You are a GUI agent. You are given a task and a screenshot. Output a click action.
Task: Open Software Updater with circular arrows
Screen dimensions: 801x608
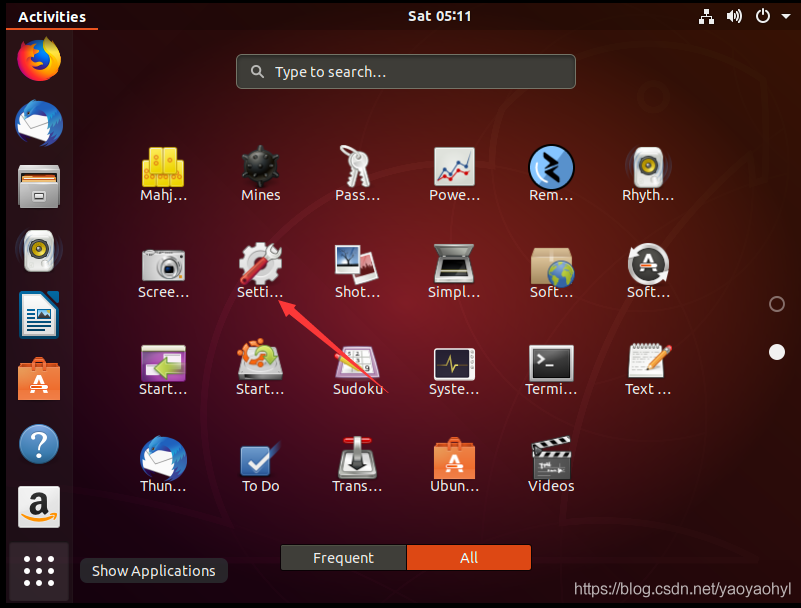point(648,271)
